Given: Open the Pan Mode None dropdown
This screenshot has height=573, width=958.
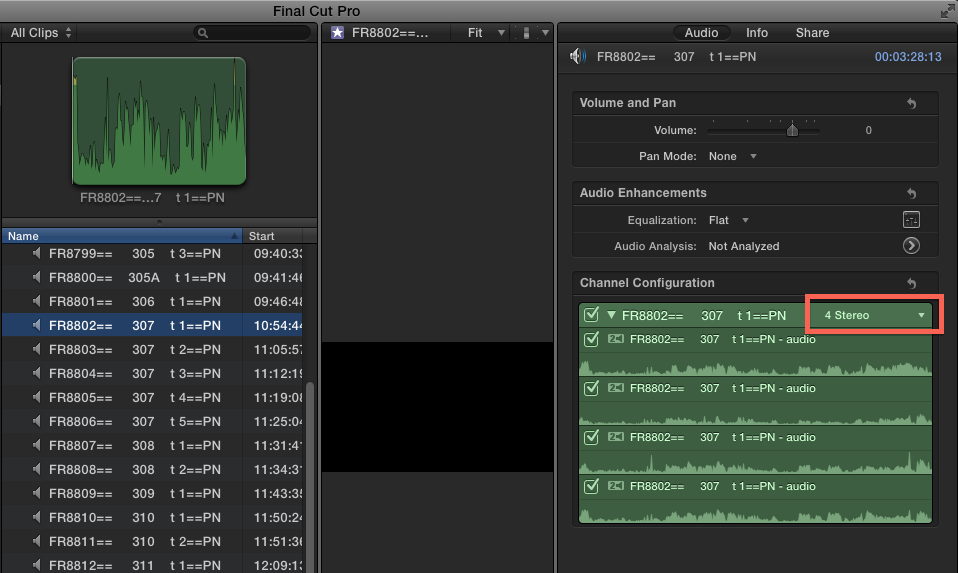Looking at the screenshot, I should click(x=733, y=156).
